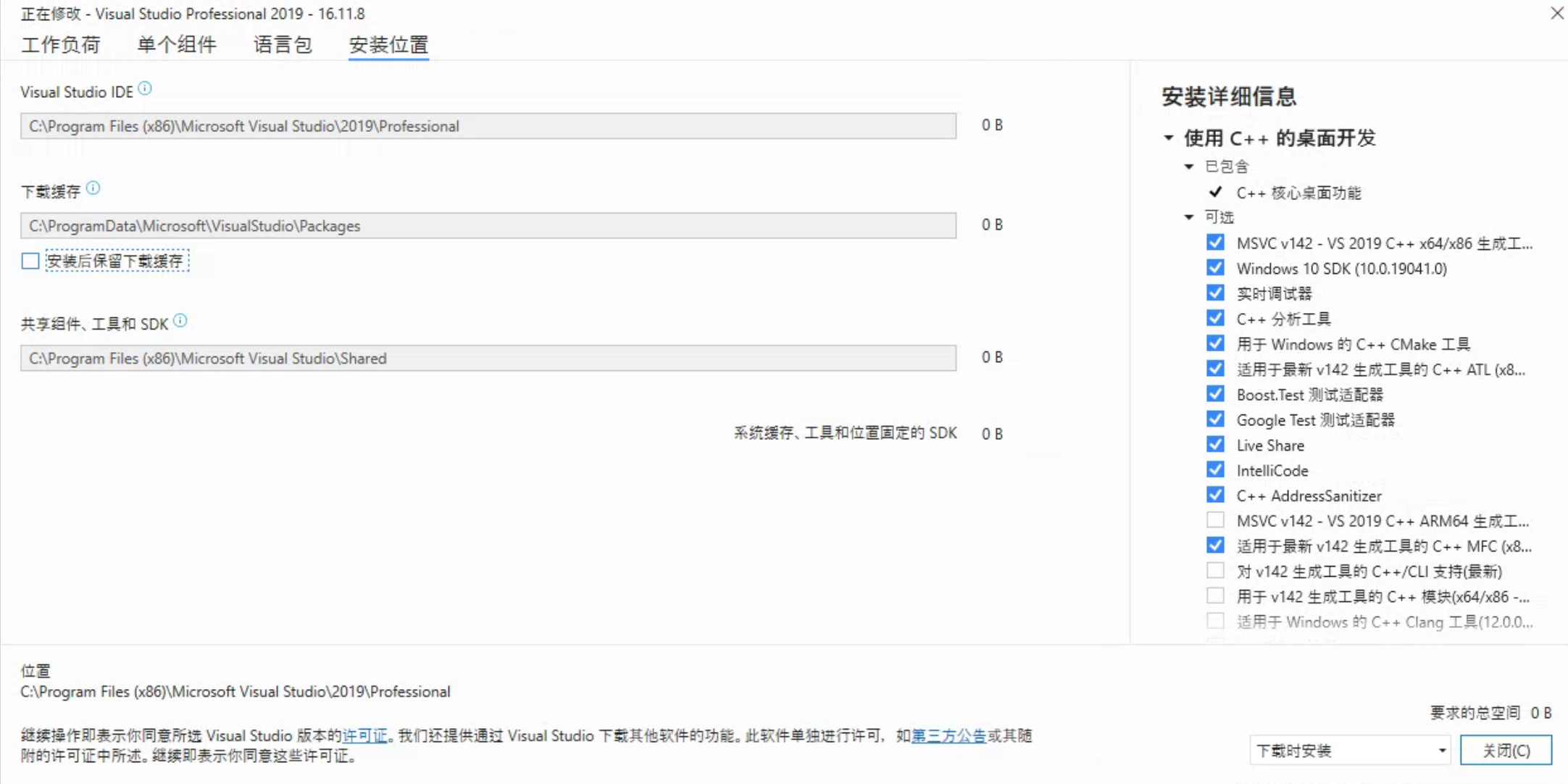Uncheck Windows 10 SDK (10.0.19041.0)
The width and height of the screenshot is (1568, 784).
tap(1215, 268)
